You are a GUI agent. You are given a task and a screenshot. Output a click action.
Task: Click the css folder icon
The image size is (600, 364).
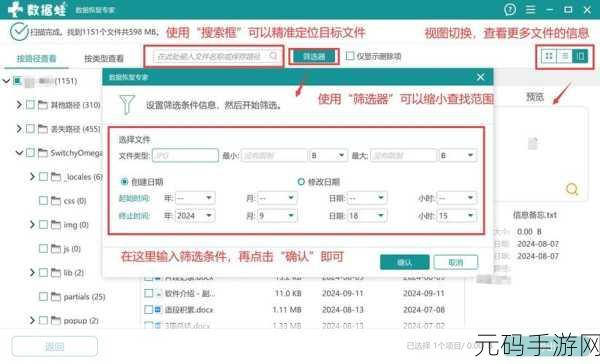[56, 201]
